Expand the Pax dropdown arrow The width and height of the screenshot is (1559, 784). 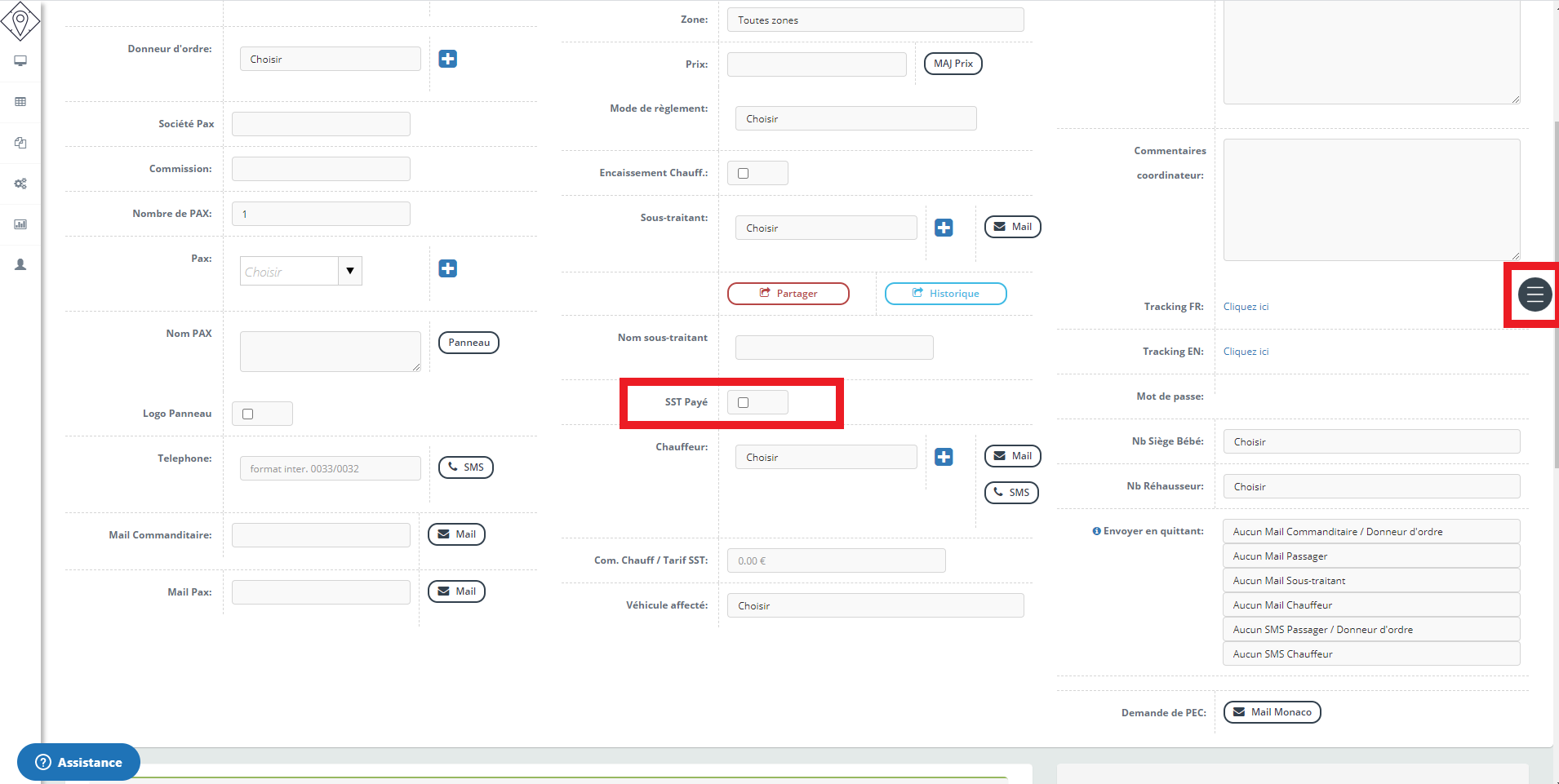pyautogui.click(x=350, y=271)
